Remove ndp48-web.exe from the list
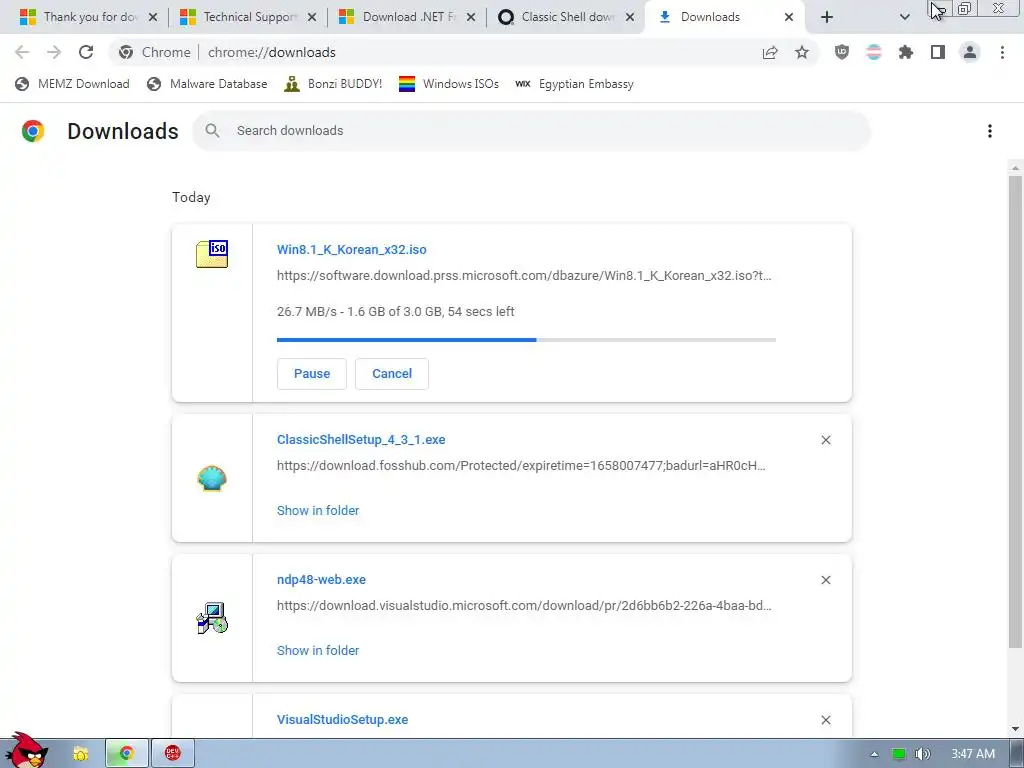Screen dimensions: 1024x768 click(825, 580)
